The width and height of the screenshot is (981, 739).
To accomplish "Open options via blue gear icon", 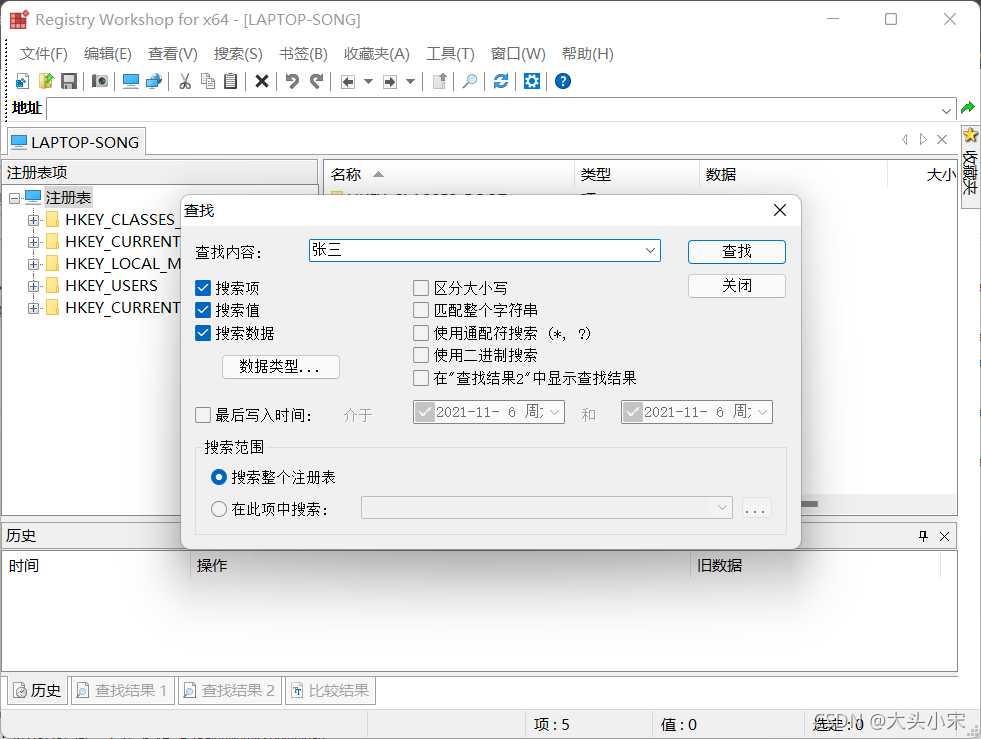I will (x=532, y=81).
